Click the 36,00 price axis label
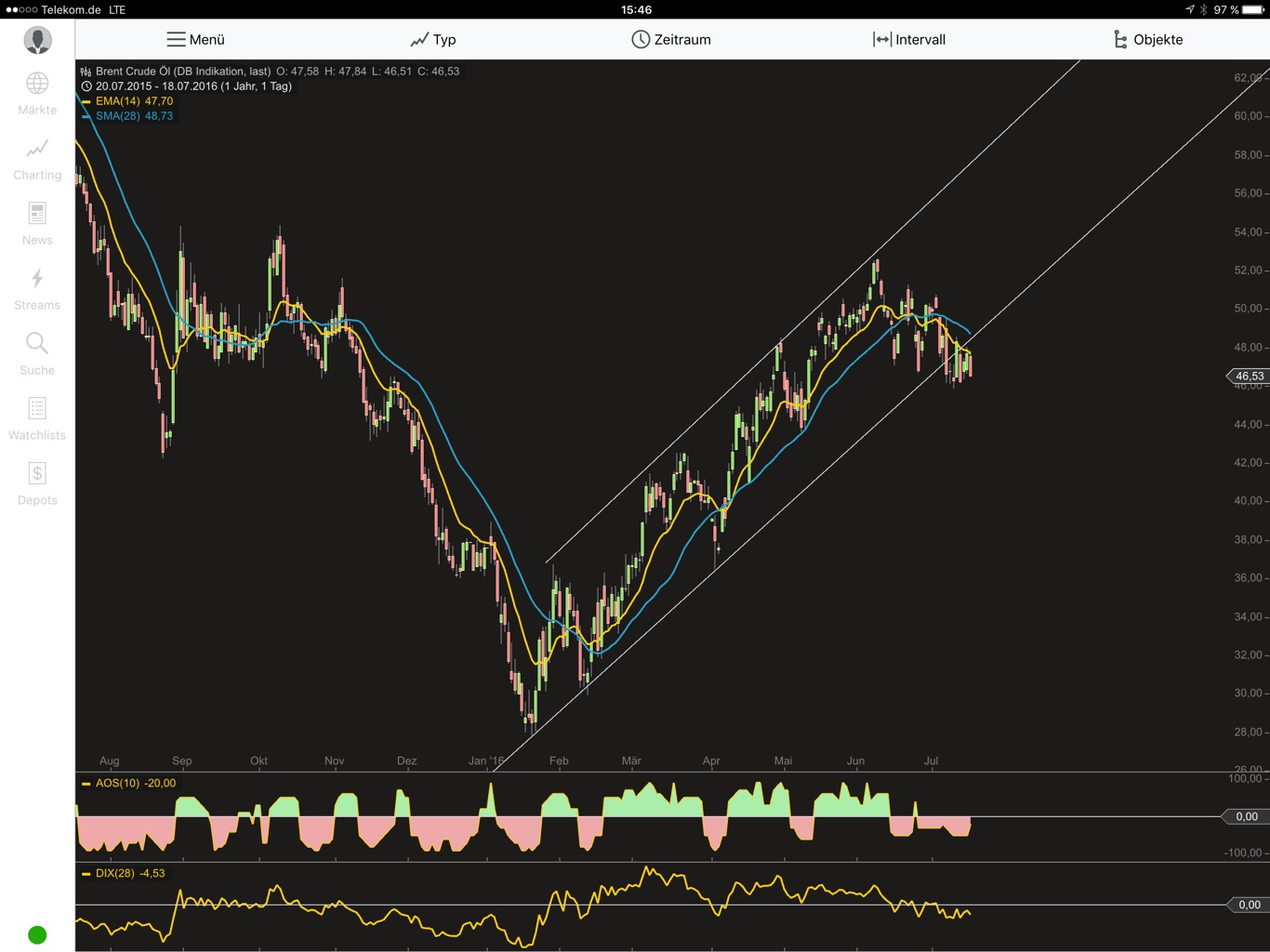1270x952 pixels. [x=1248, y=578]
